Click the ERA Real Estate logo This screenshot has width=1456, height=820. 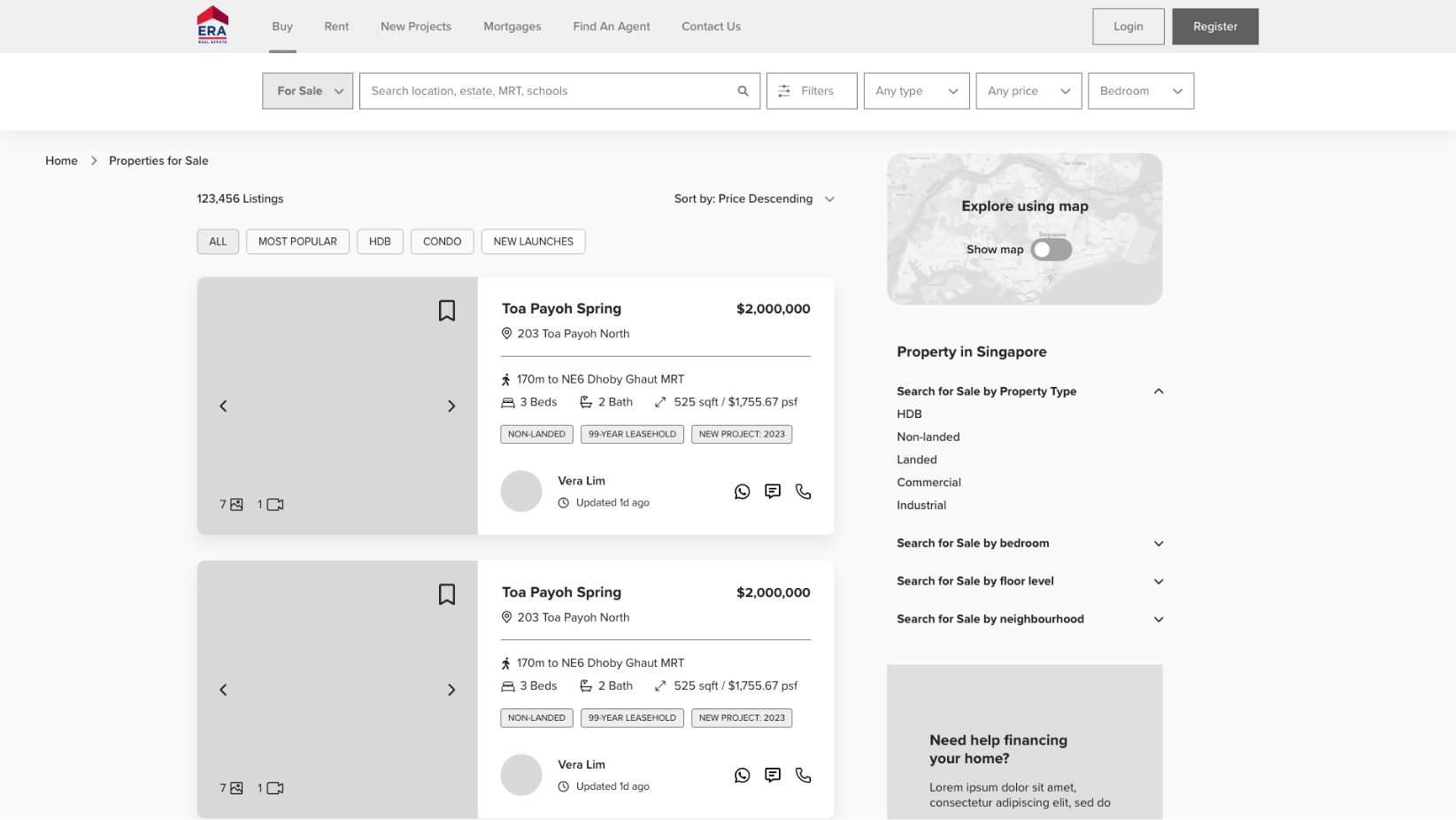(x=212, y=25)
